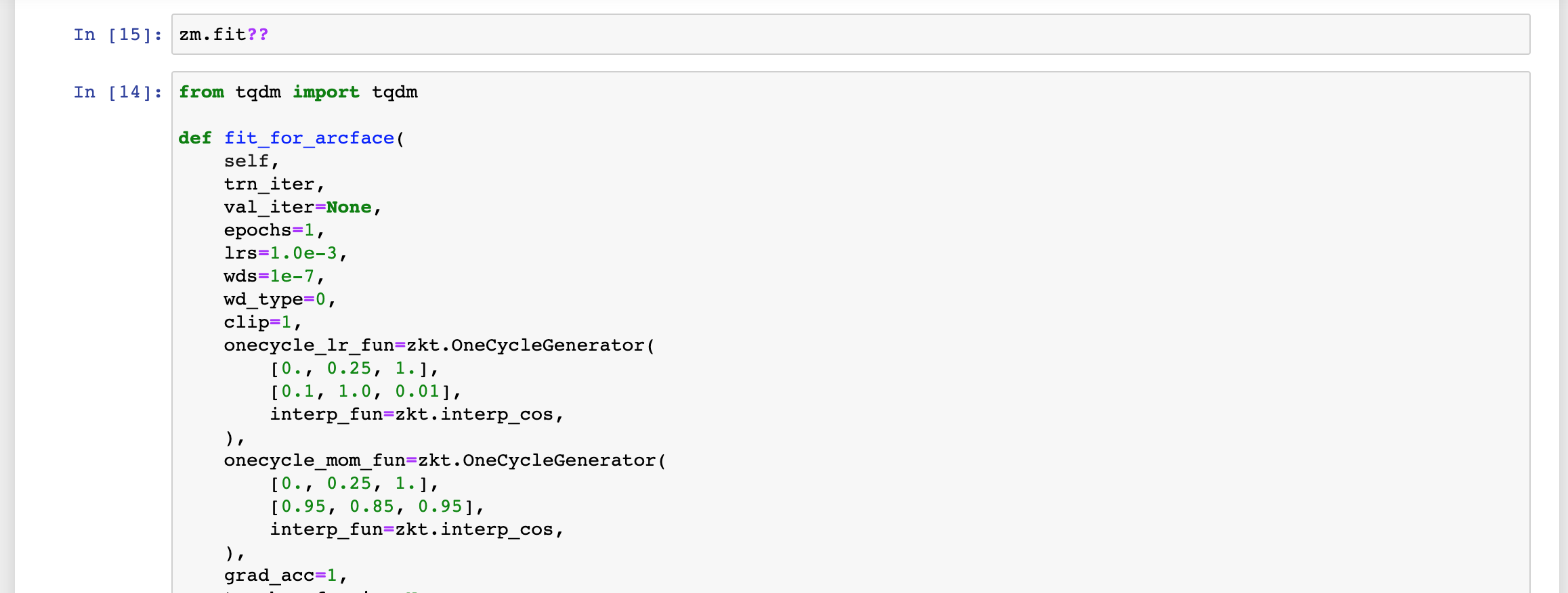This screenshot has width=1568, height=593.
Task: Click the fit_for_arcface function name
Action: point(309,138)
